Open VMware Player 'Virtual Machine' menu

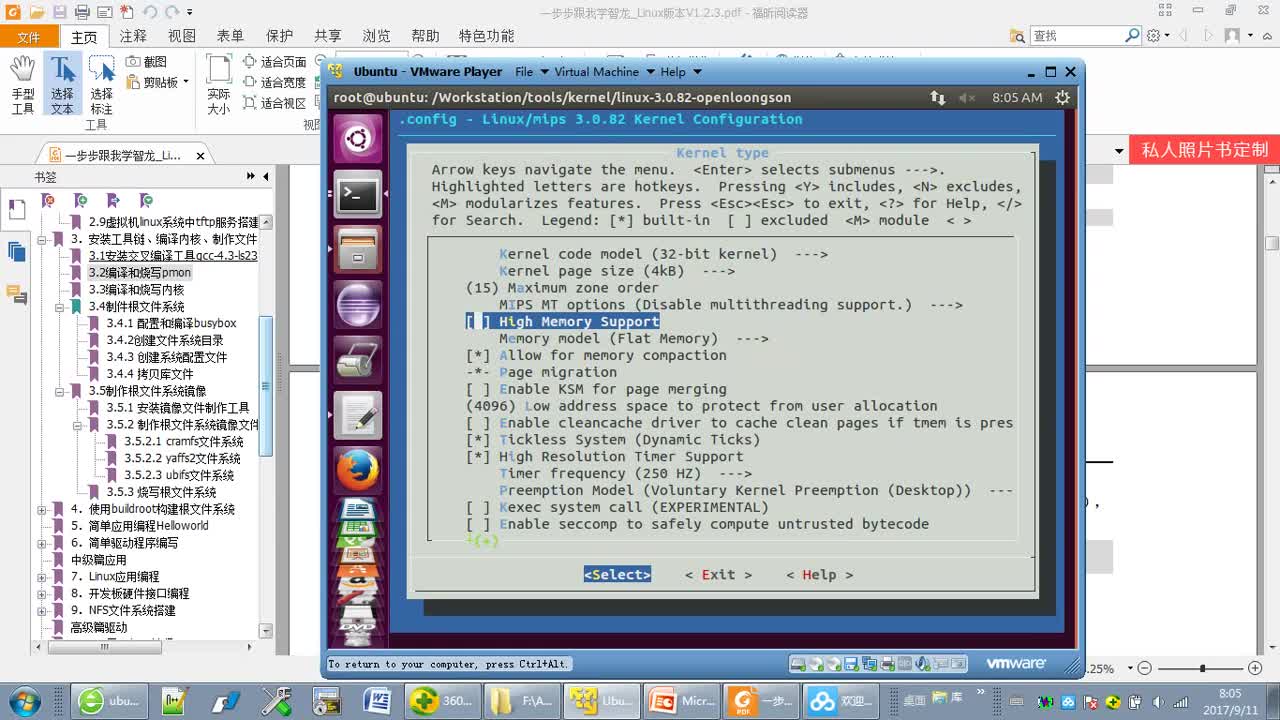click(604, 72)
